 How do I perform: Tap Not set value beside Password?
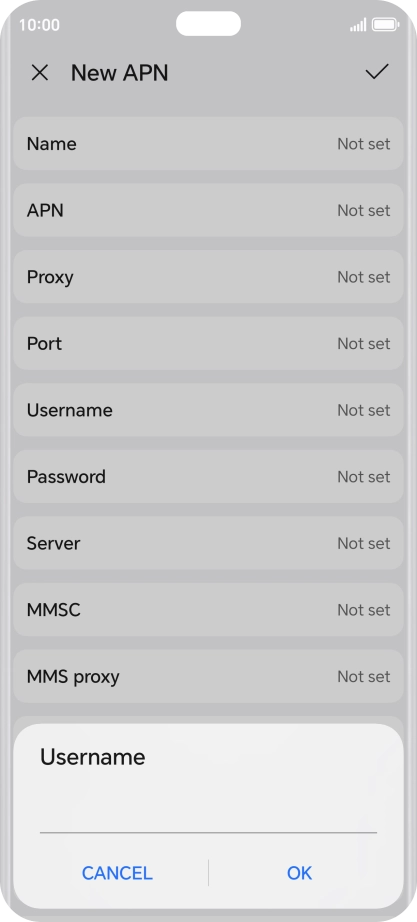363,476
